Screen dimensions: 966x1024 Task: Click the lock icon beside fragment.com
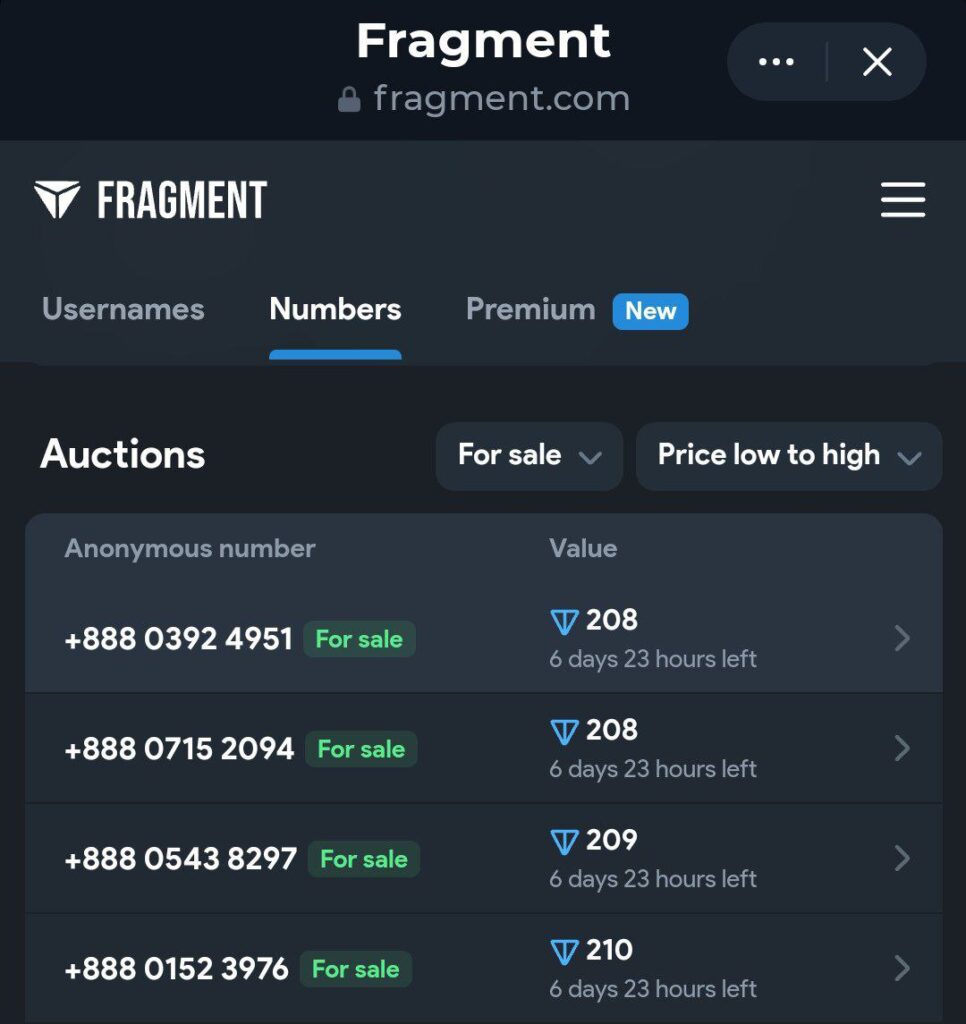pos(349,99)
